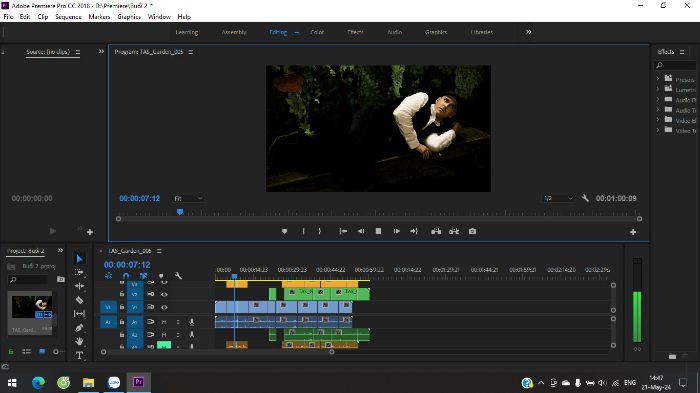Image resolution: width=700 pixels, height=393 pixels.
Task: Click Program monitor blue playhead marker
Action: pyautogui.click(x=180, y=212)
